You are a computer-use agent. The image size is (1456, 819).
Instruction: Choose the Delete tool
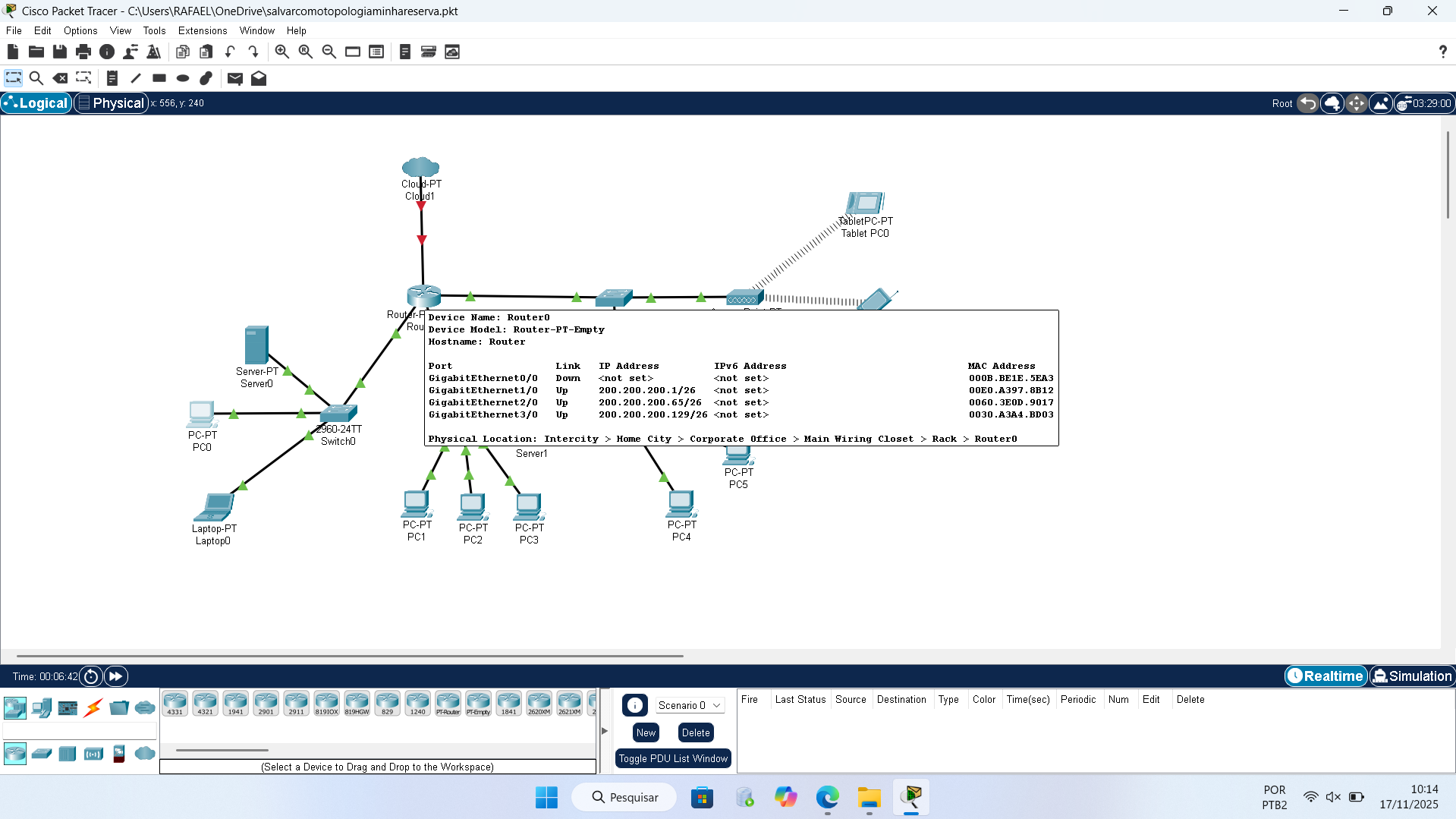pyautogui.click(x=60, y=78)
